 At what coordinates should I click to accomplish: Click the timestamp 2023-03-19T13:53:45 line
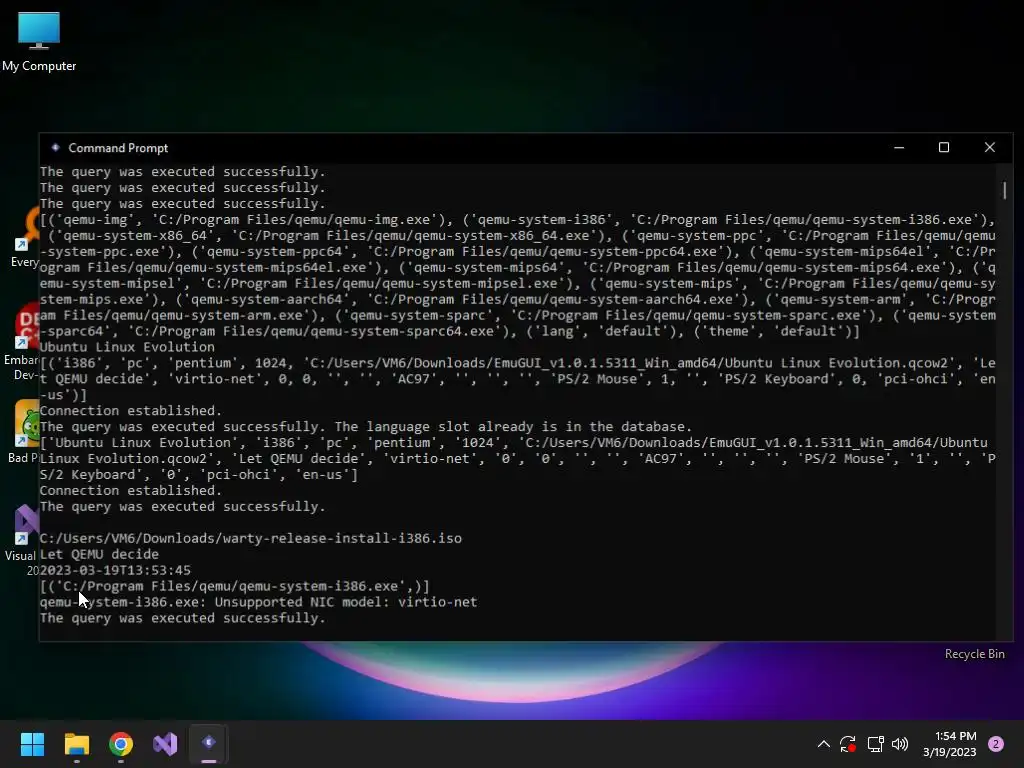[115, 570]
